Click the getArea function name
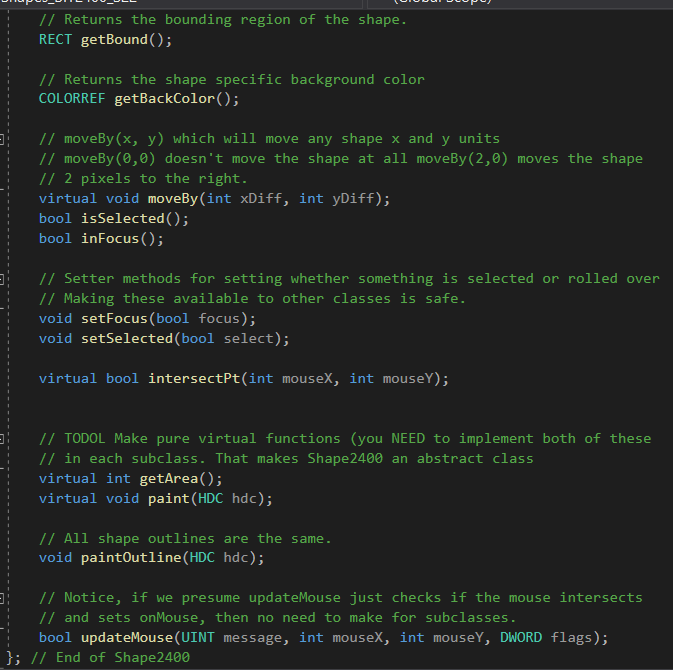Image resolution: width=673 pixels, height=670 pixels. pos(169,479)
